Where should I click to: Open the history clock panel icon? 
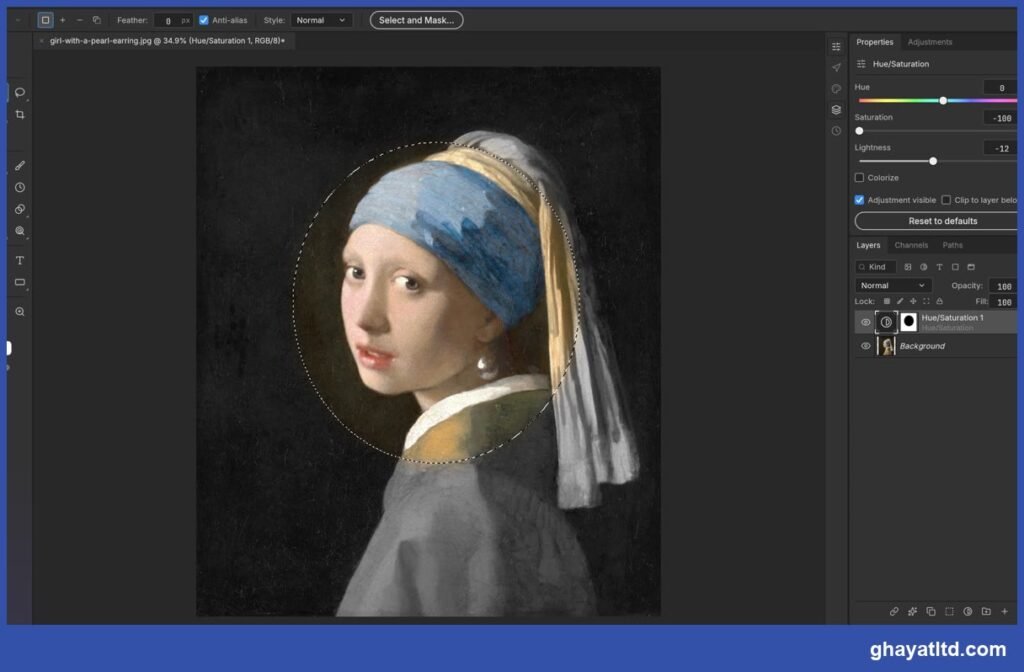[836, 131]
